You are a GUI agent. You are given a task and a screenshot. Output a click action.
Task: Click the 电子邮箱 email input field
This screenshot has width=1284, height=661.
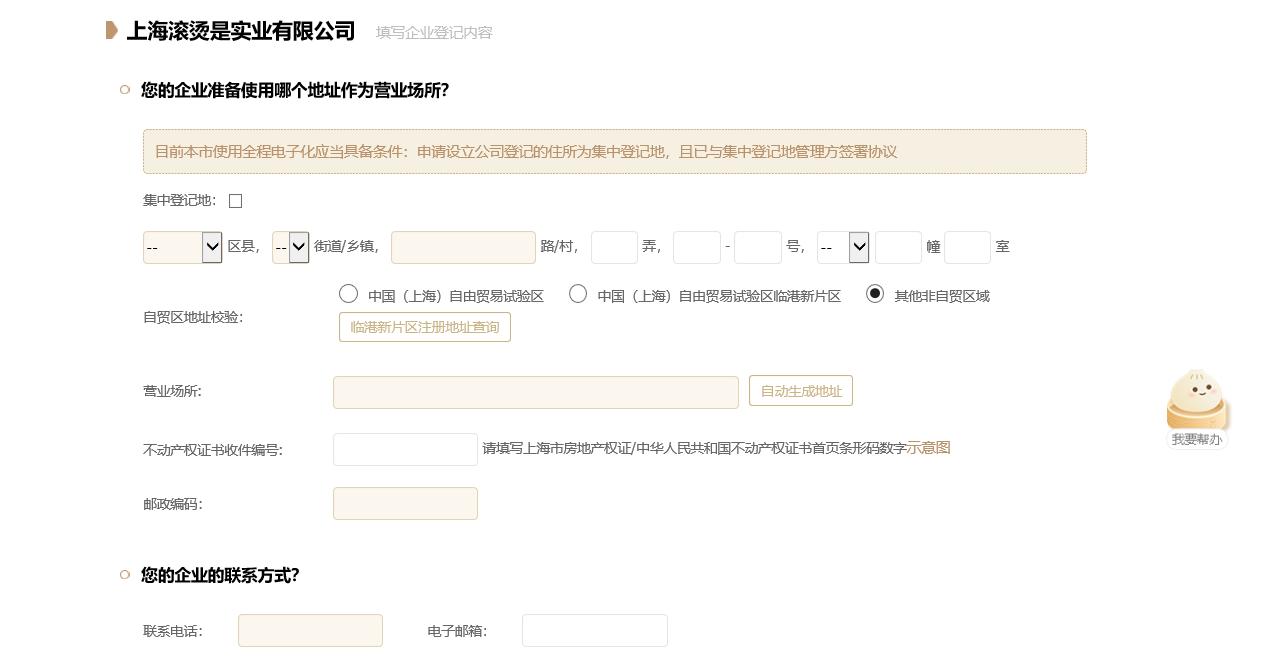click(594, 630)
